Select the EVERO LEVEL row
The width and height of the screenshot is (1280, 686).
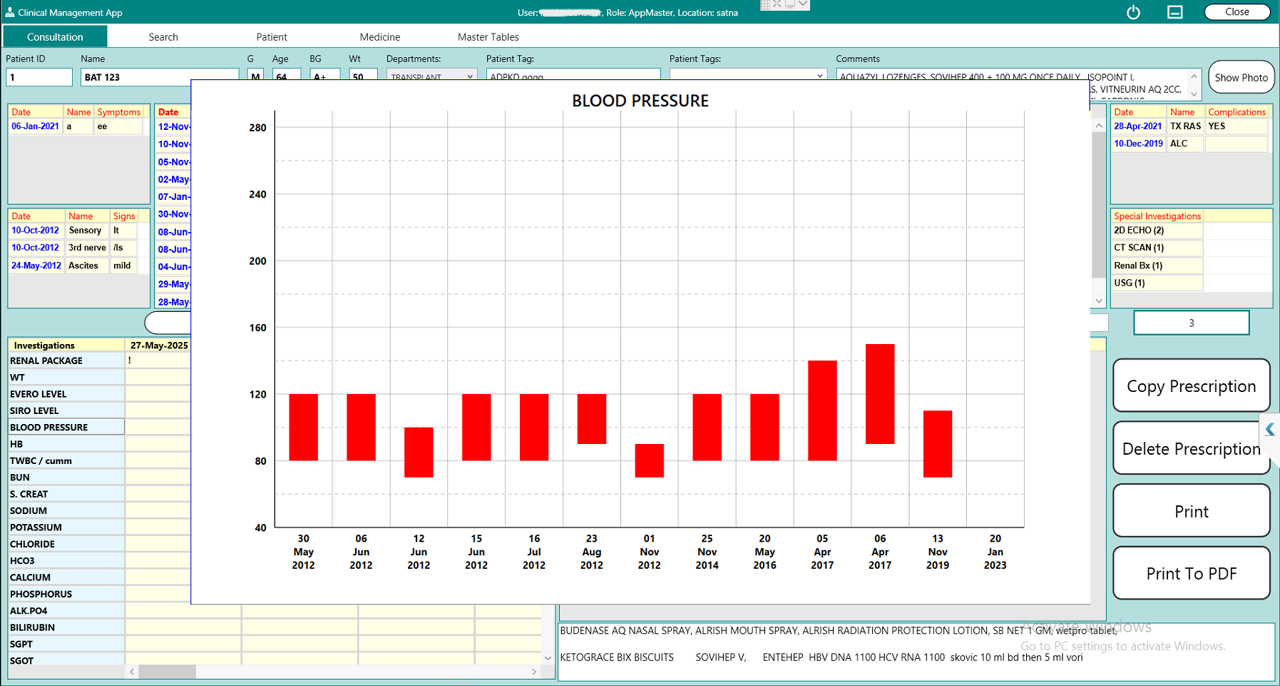66,394
